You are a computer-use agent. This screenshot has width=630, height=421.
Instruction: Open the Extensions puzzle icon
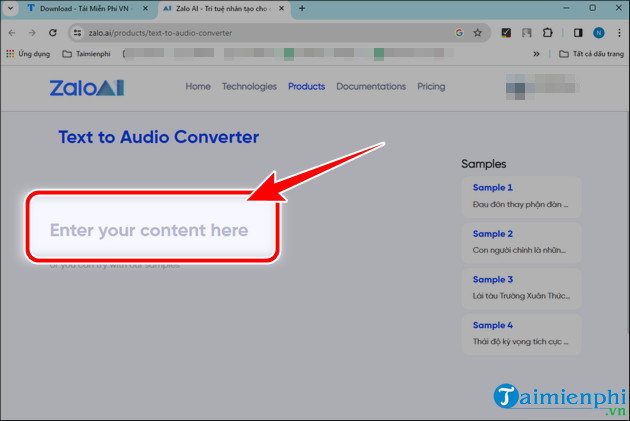[x=547, y=33]
